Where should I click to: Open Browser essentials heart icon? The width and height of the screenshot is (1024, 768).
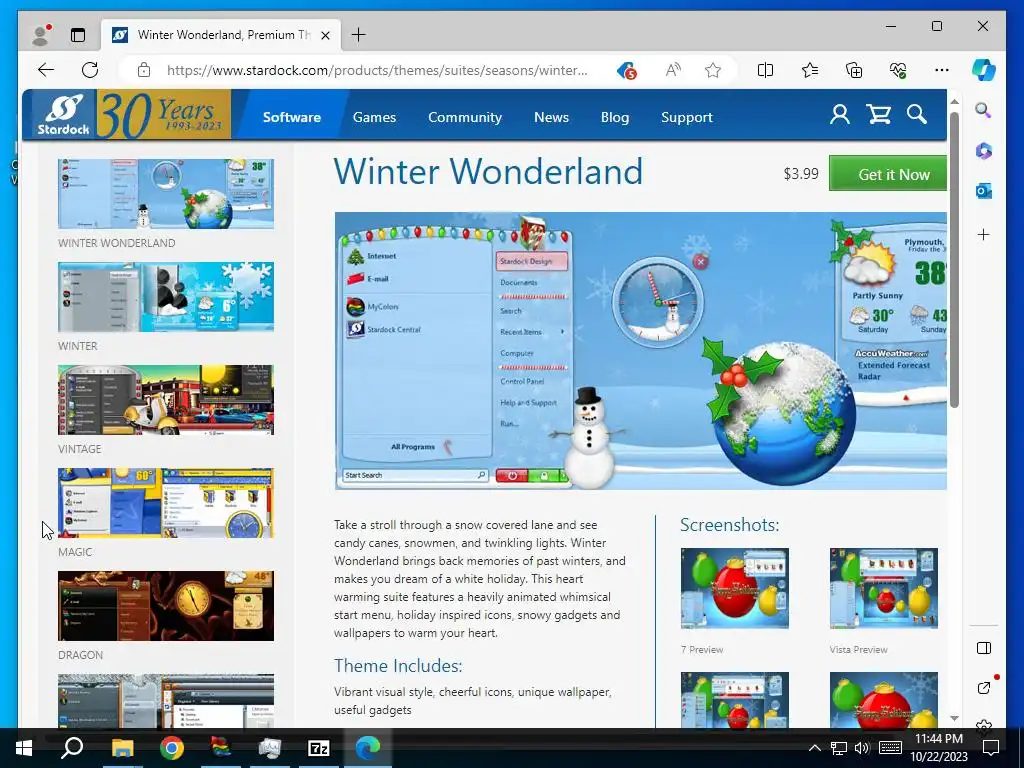pyautogui.click(x=898, y=70)
